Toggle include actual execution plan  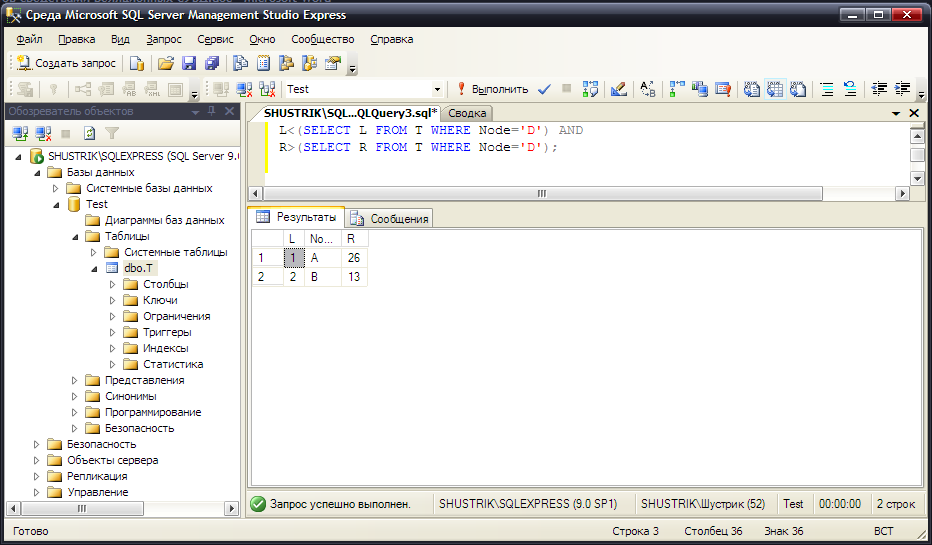click(x=676, y=89)
